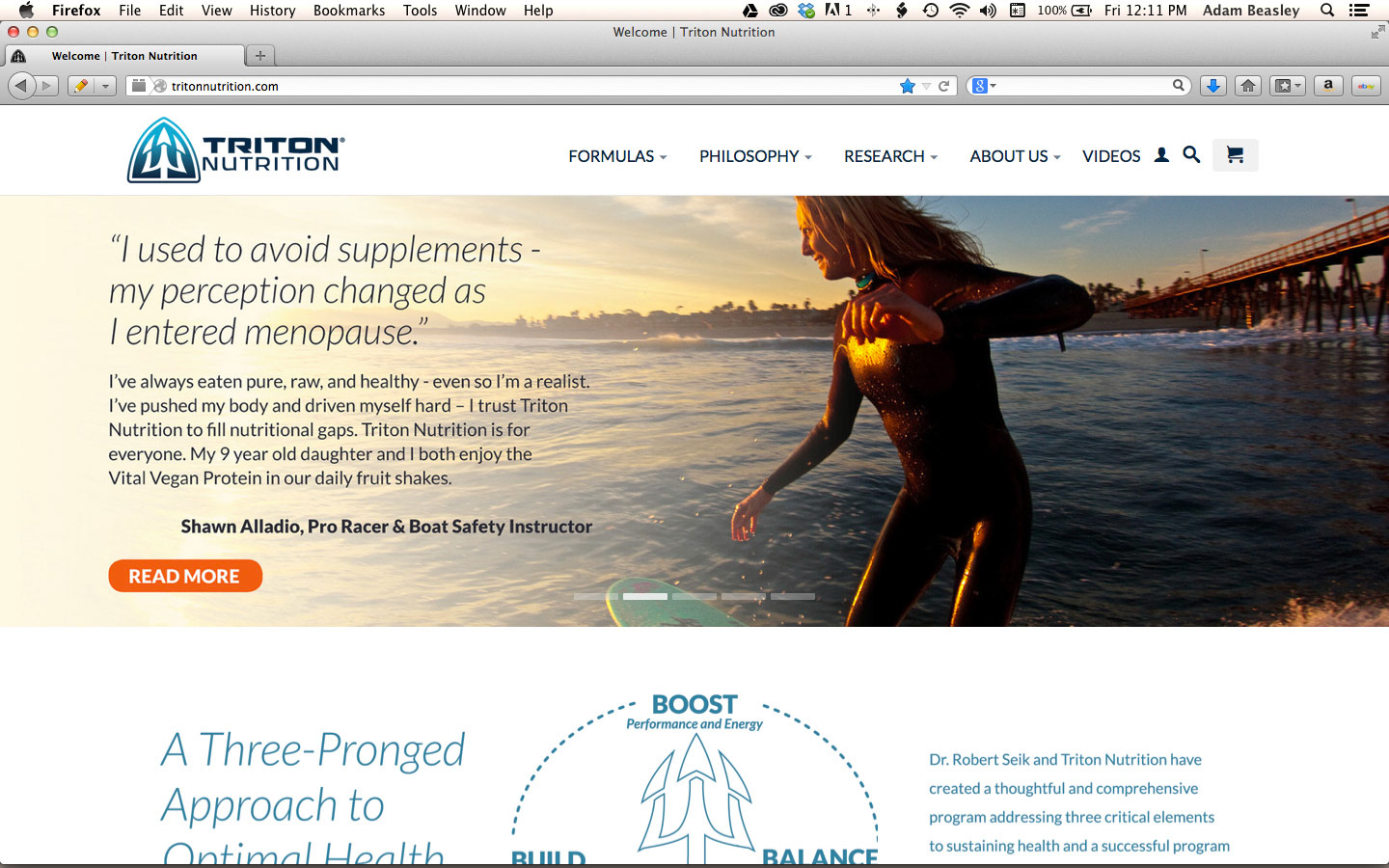
Task: Click the search bar magnifier icon
Action: click(x=1178, y=85)
